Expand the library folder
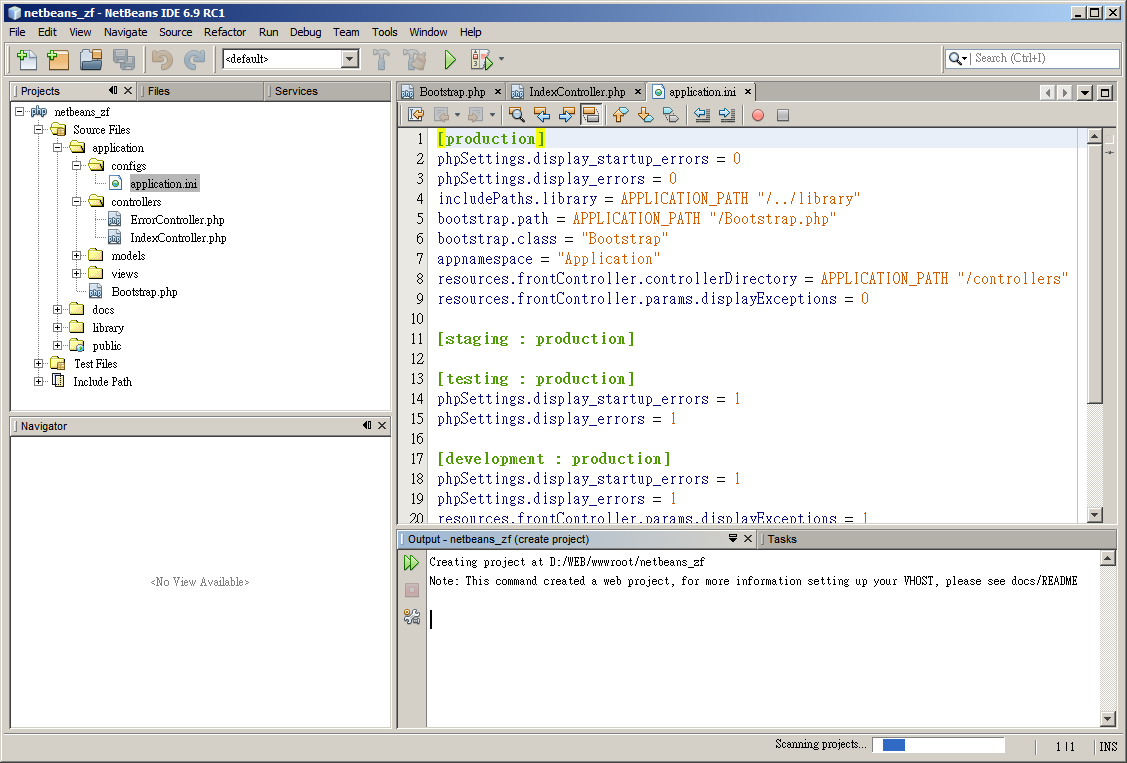The image size is (1127, 763). click(58, 327)
